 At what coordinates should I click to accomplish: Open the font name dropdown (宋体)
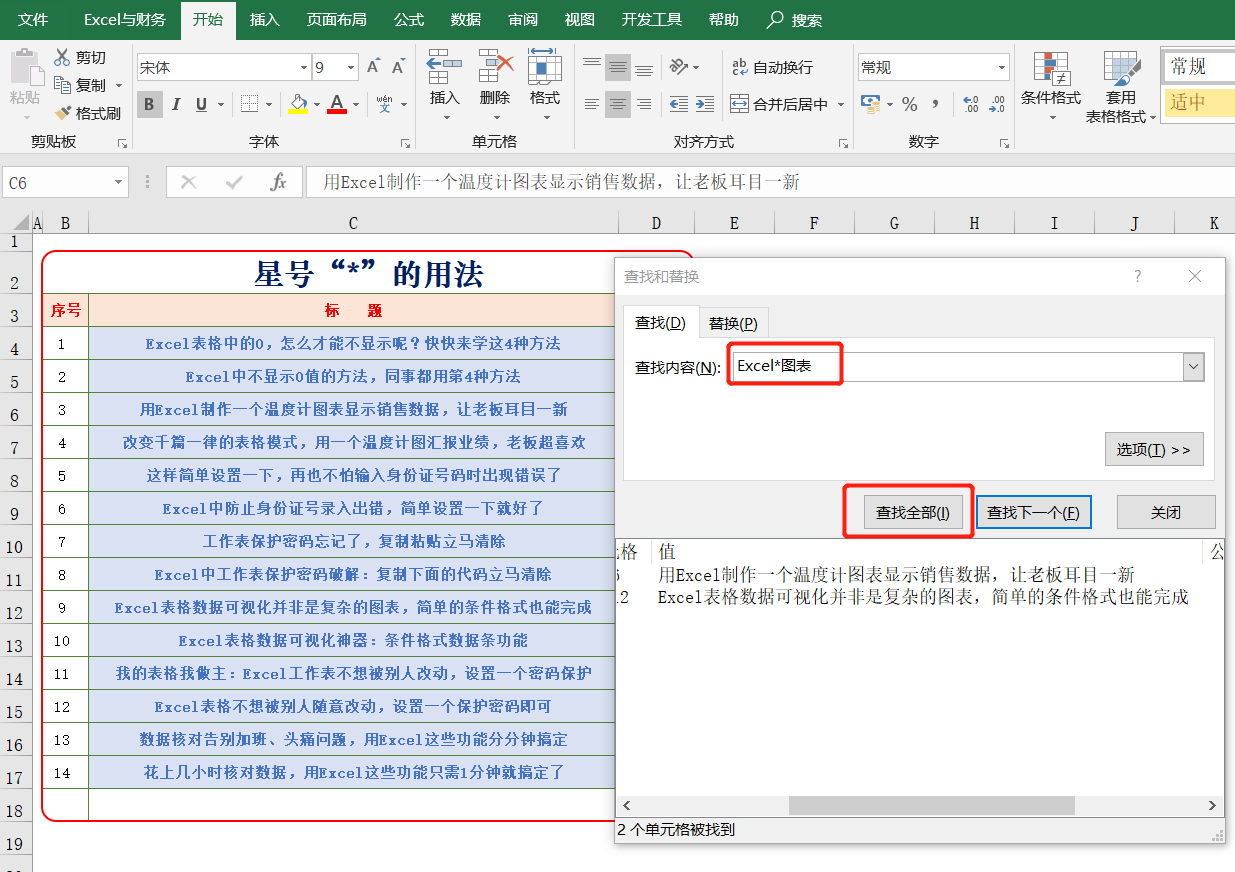[304, 67]
